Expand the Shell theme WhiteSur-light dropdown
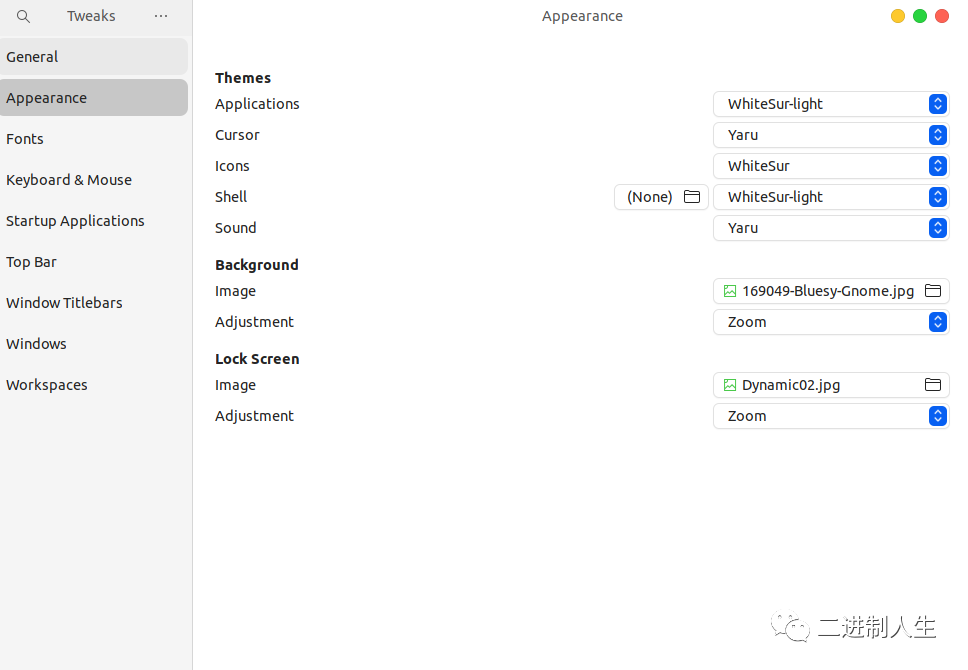Image resolution: width=968 pixels, height=670 pixels. click(830, 197)
